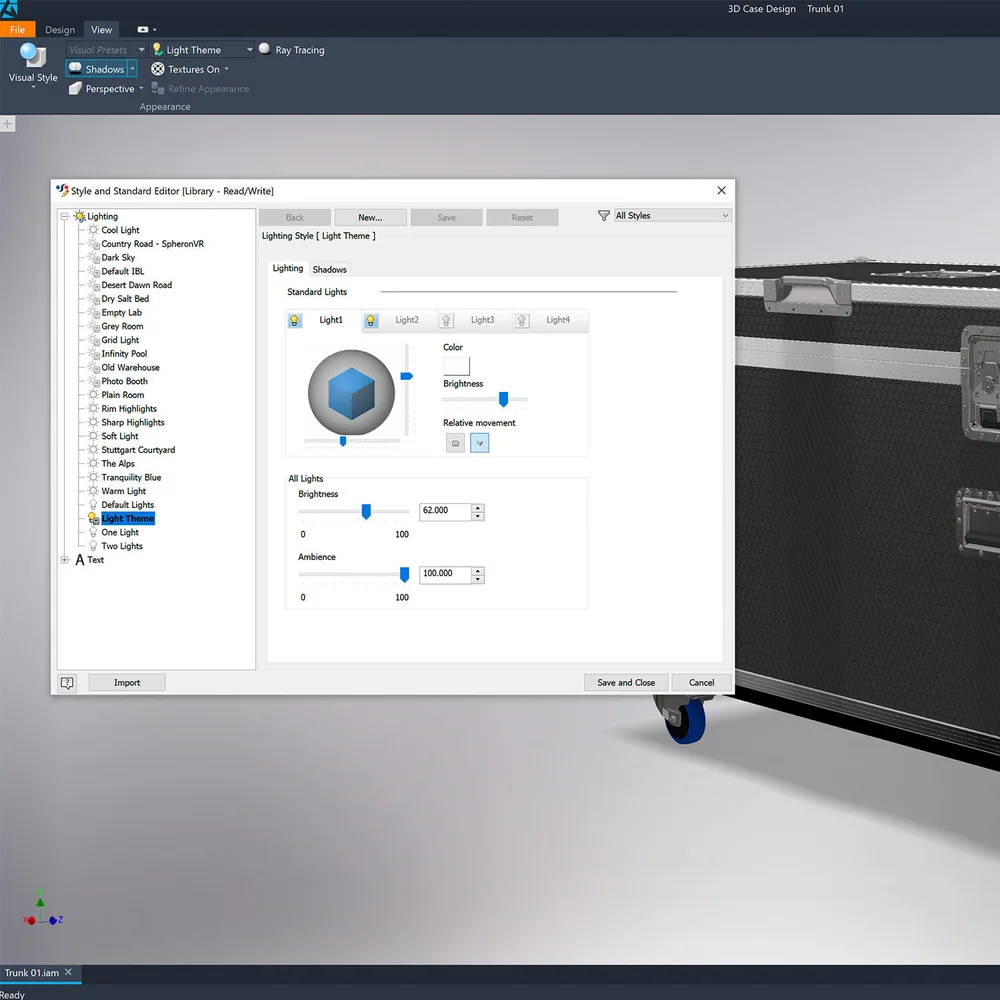Viewport: 1000px width, 1000px height.
Task: Click the Ray Tracing sphere icon
Action: pos(265,49)
